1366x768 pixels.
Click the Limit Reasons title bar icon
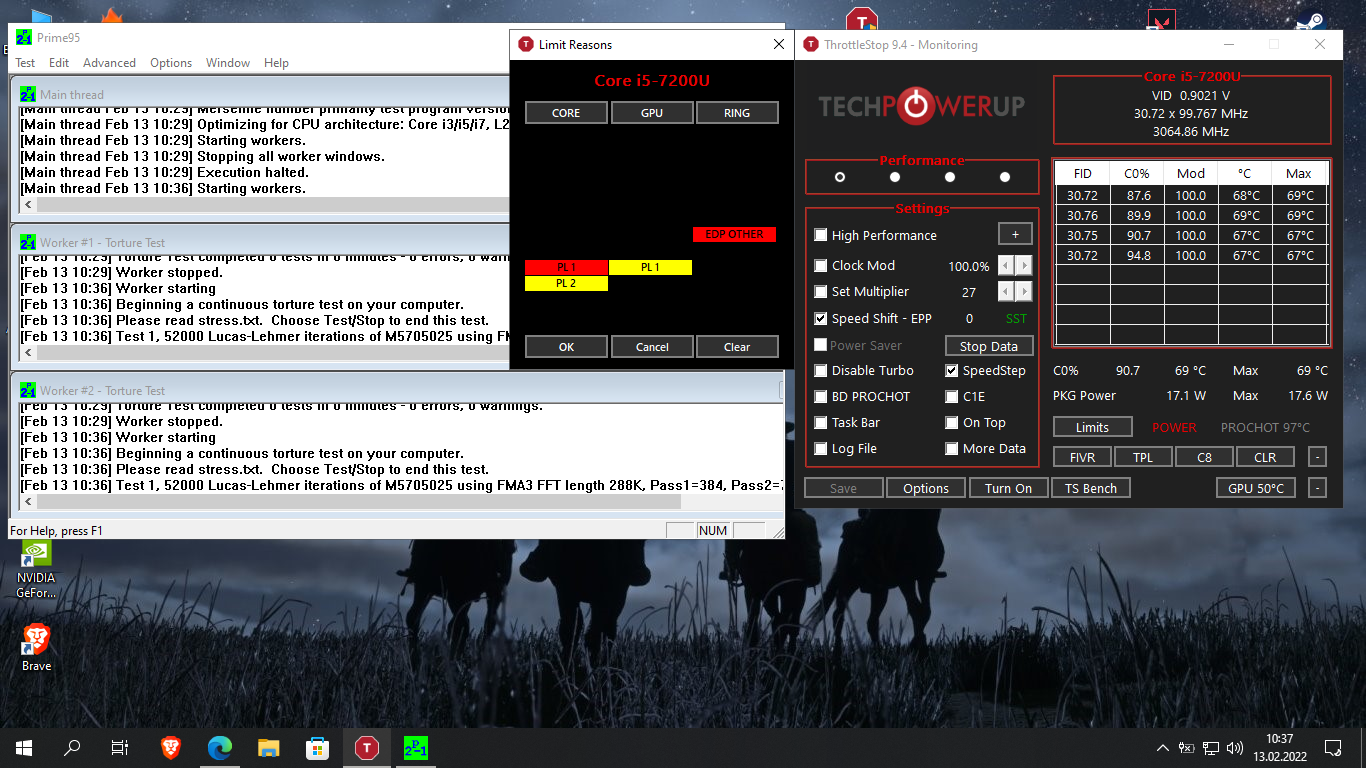coord(526,45)
